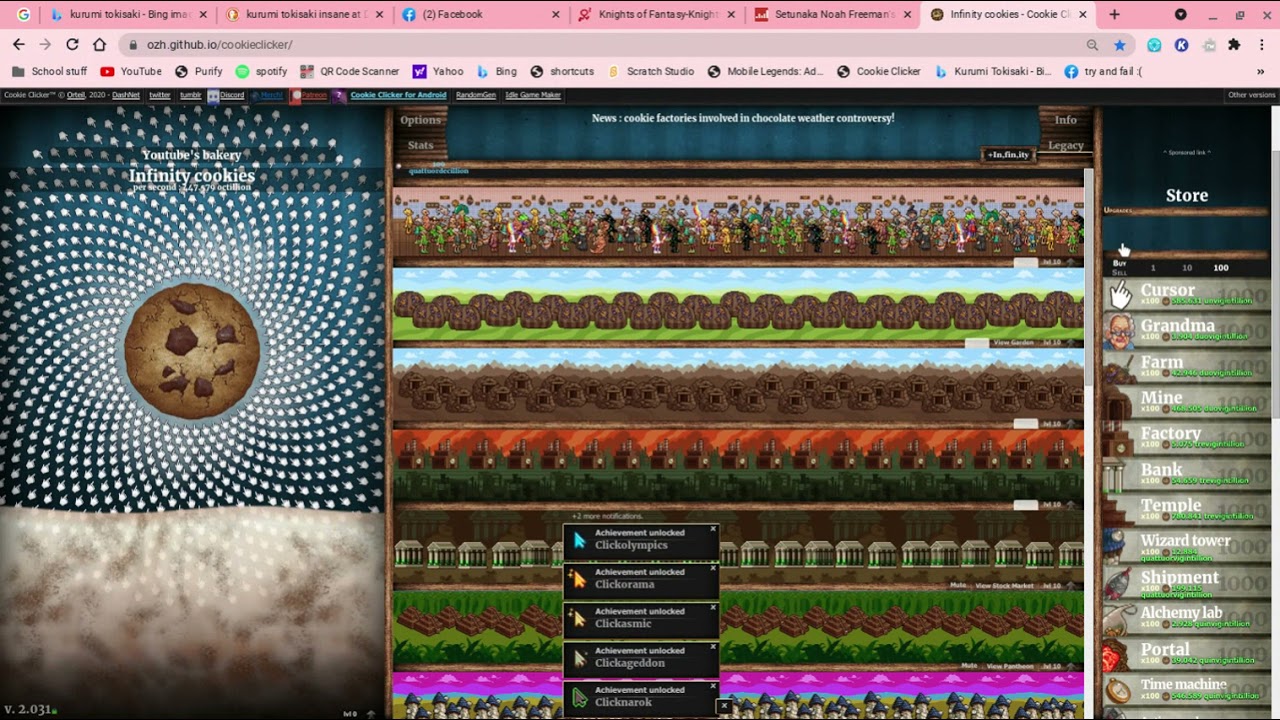Open the Clickasmic achievement notification
The image size is (1280, 720).
[x=641, y=619]
